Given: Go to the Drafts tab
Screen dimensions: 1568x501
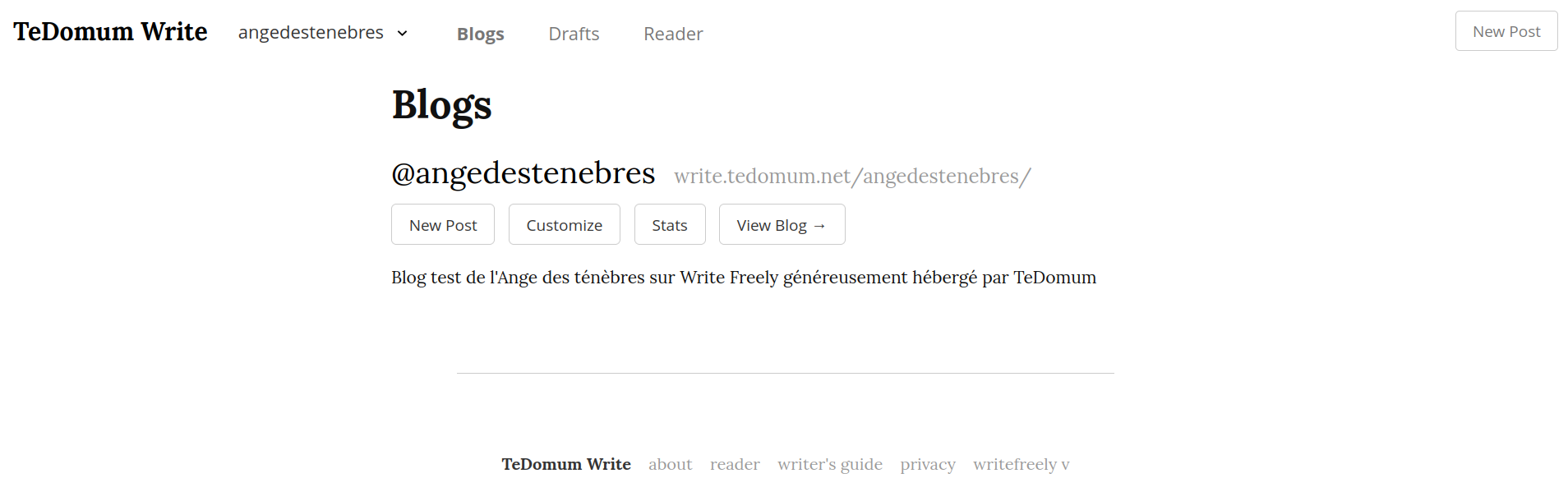Looking at the screenshot, I should 574,34.
